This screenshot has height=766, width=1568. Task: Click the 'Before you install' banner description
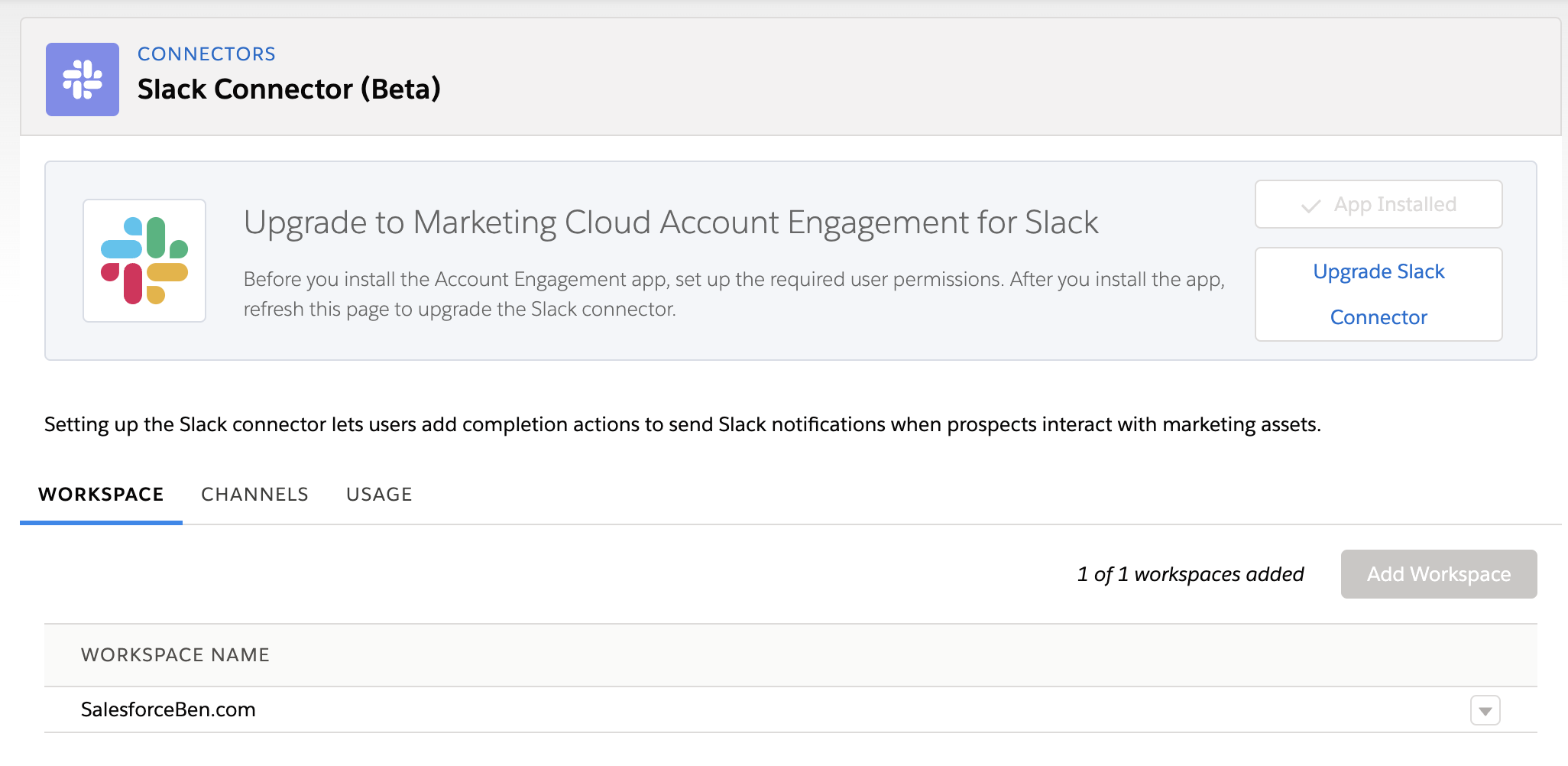pos(734,294)
